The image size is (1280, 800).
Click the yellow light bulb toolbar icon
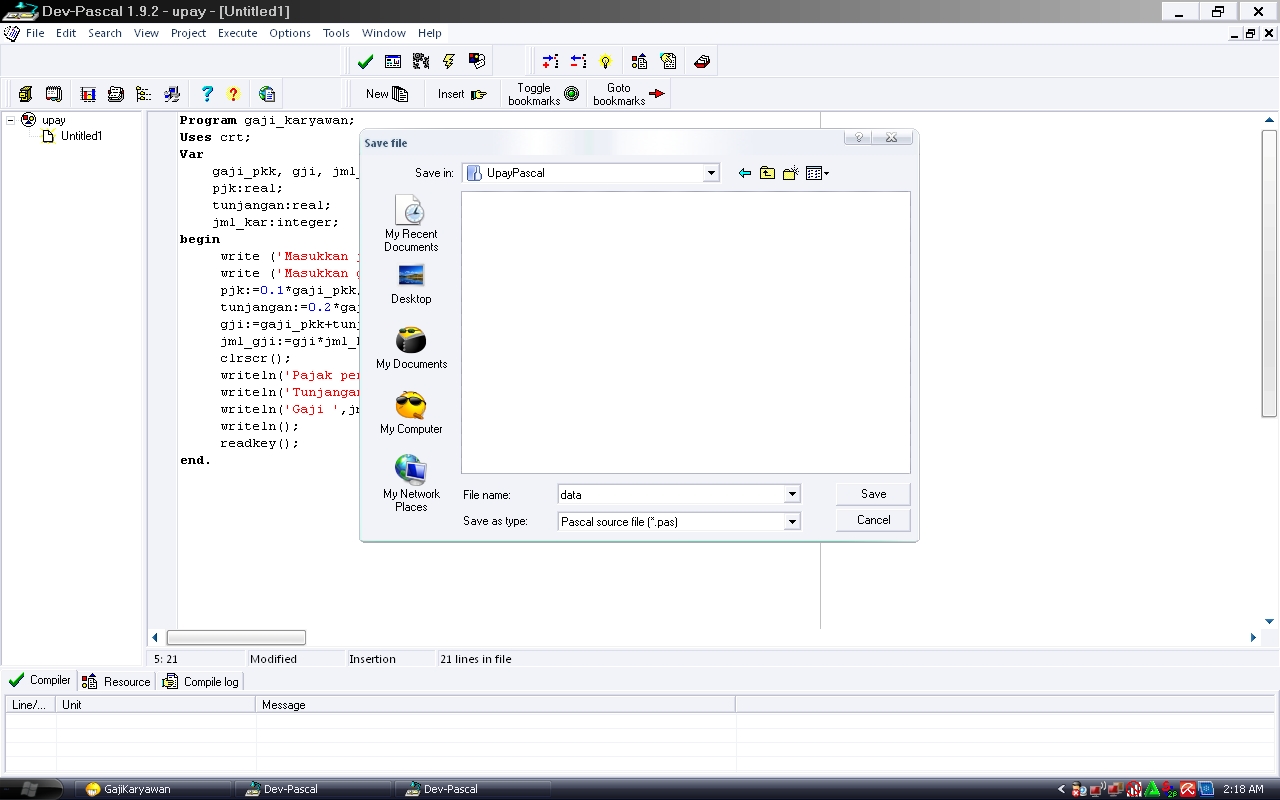point(605,62)
